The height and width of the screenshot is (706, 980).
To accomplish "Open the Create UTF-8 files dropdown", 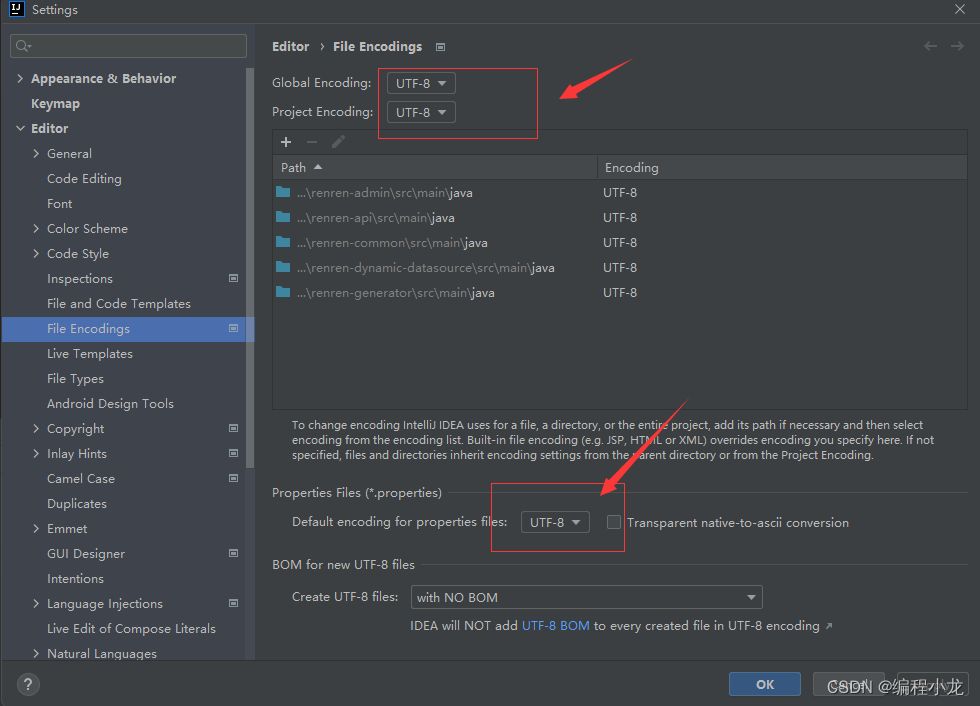I will coord(586,597).
